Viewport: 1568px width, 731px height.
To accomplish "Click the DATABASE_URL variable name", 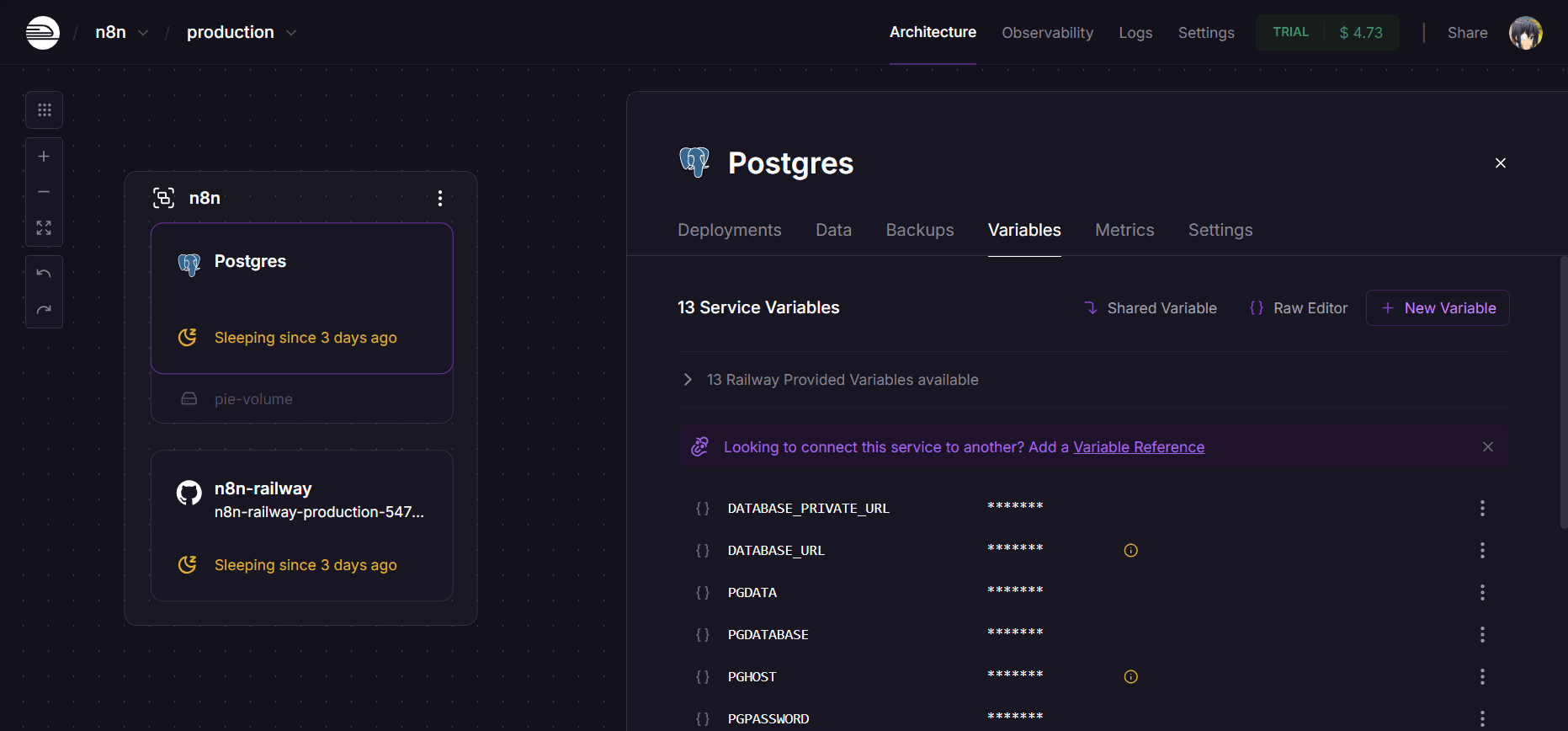I will [x=776, y=550].
